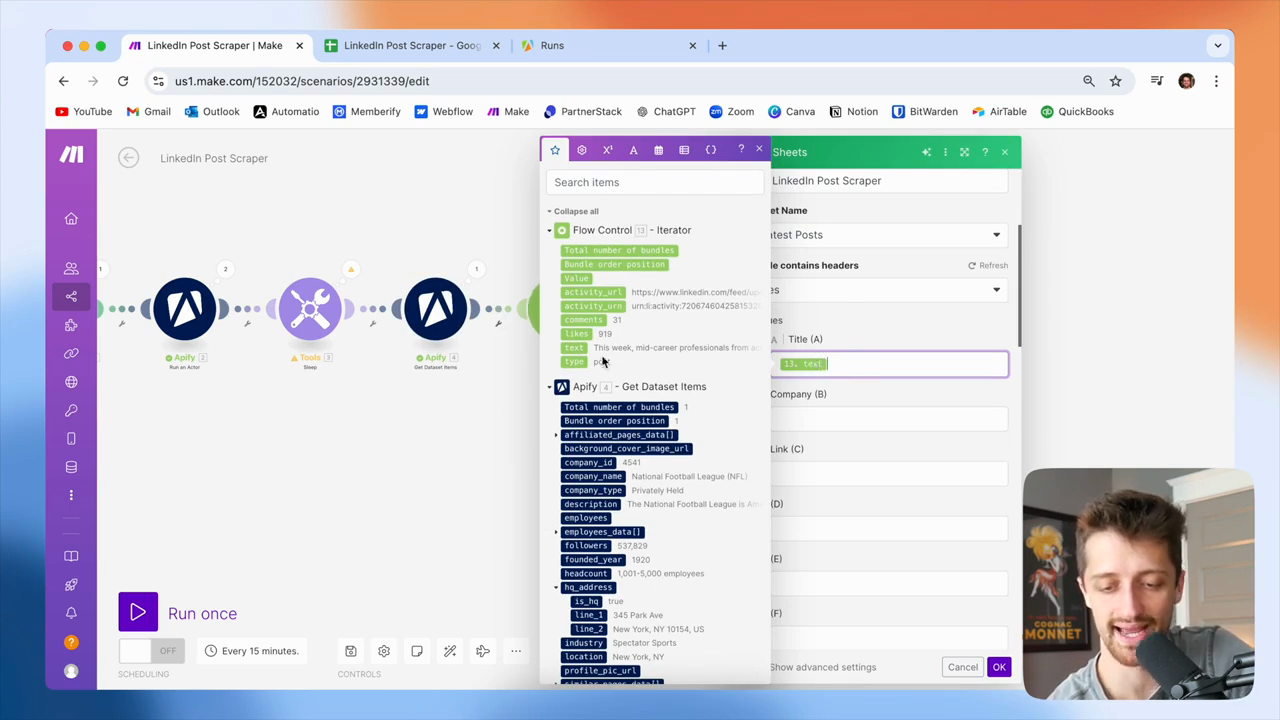Image resolution: width=1280 pixels, height=720 pixels.
Task: Click the purple Run once play button
Action: pyautogui.click(x=138, y=613)
